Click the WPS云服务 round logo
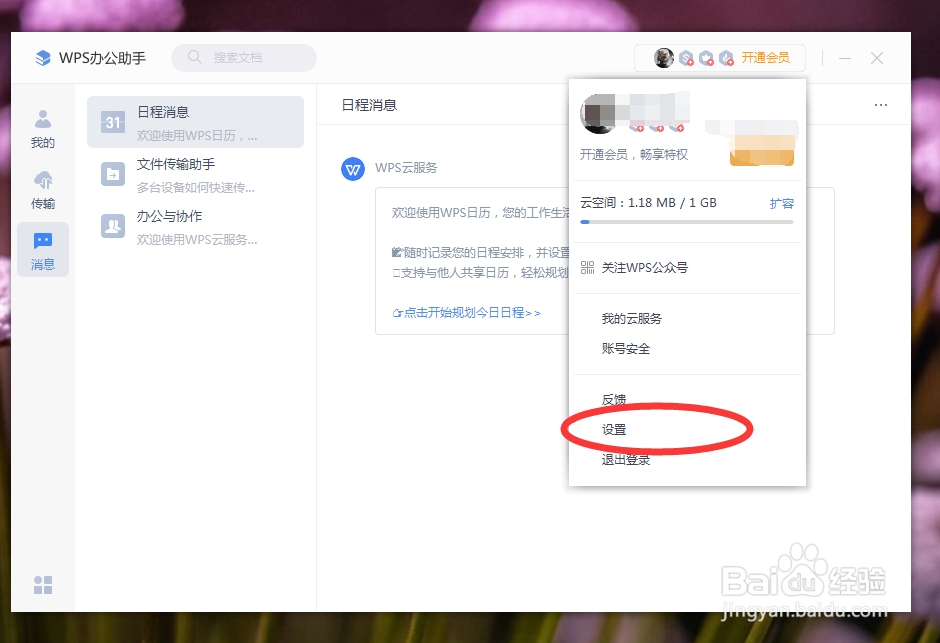This screenshot has height=643, width=940. (x=352, y=169)
